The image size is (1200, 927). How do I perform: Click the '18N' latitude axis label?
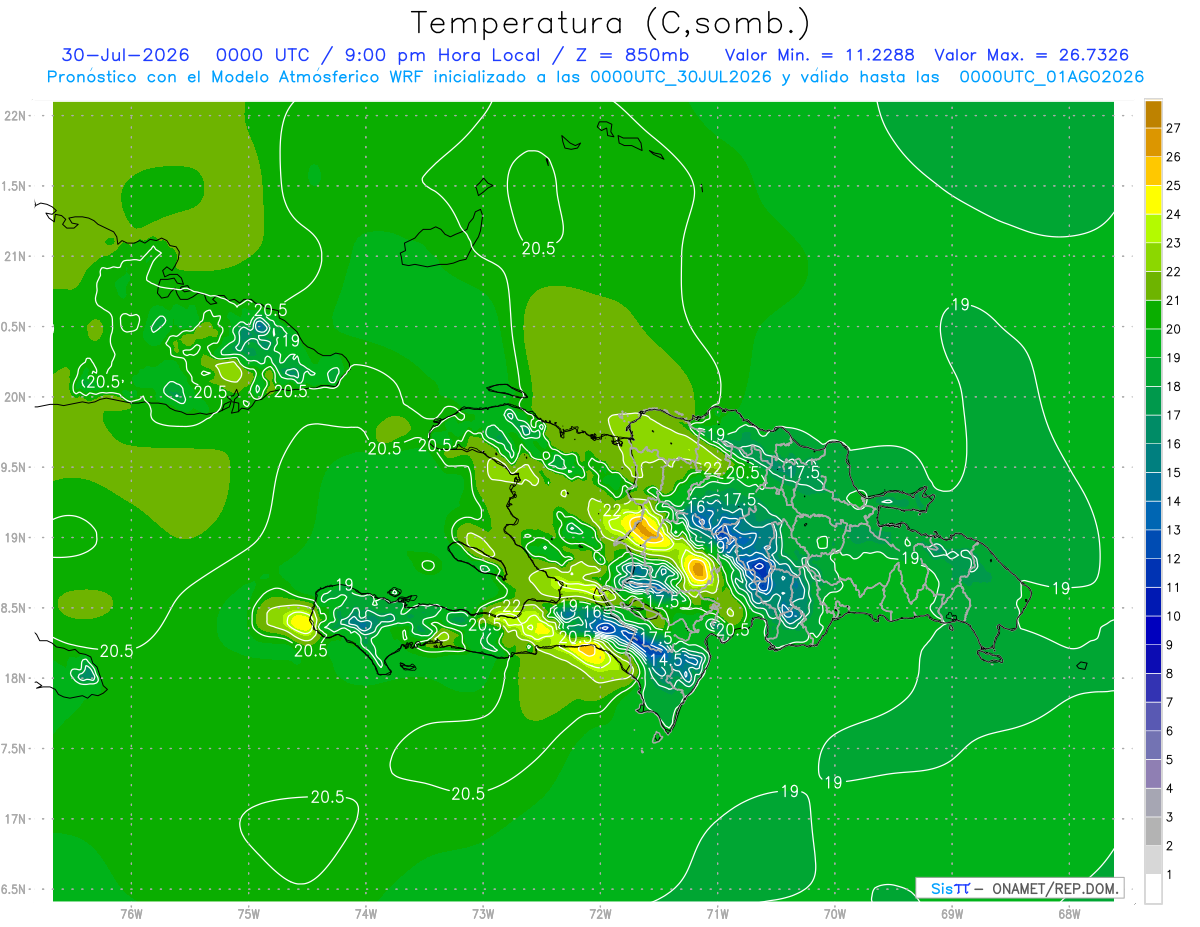click(x=15, y=678)
